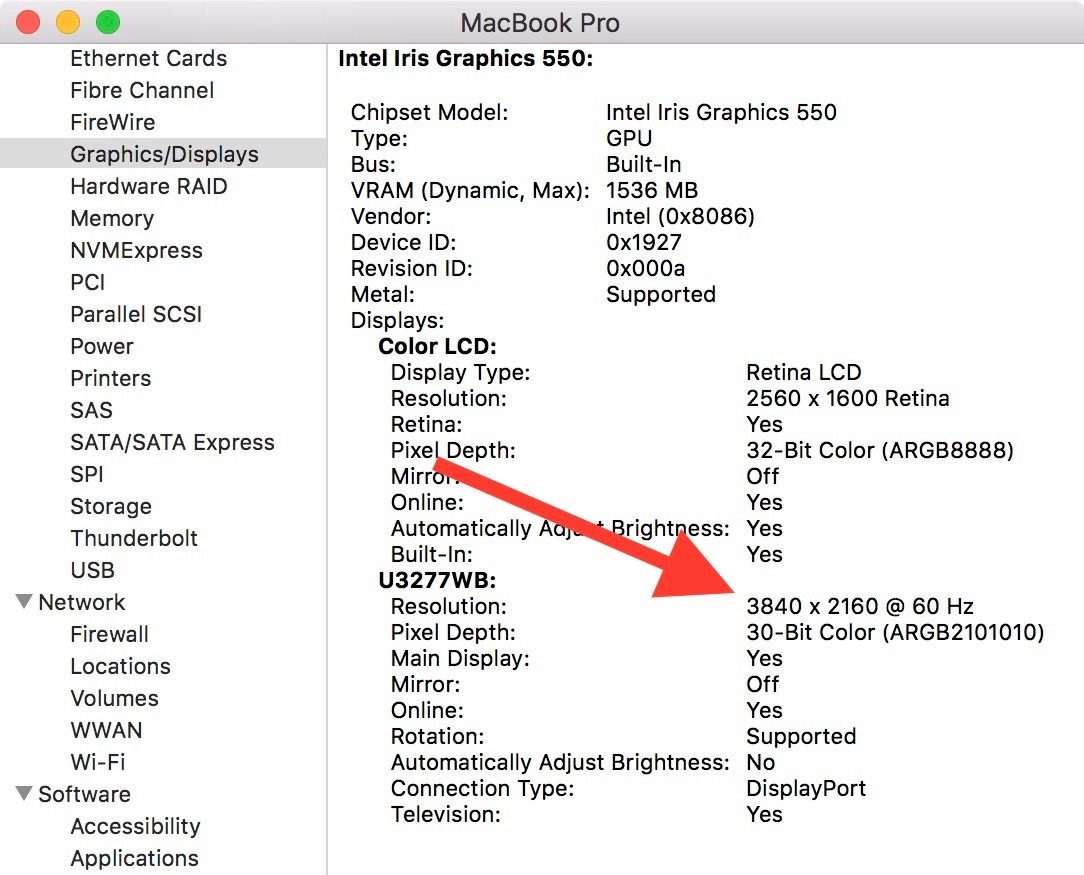1084x875 pixels.
Task: Select Applications under Software
Action: coord(135,858)
